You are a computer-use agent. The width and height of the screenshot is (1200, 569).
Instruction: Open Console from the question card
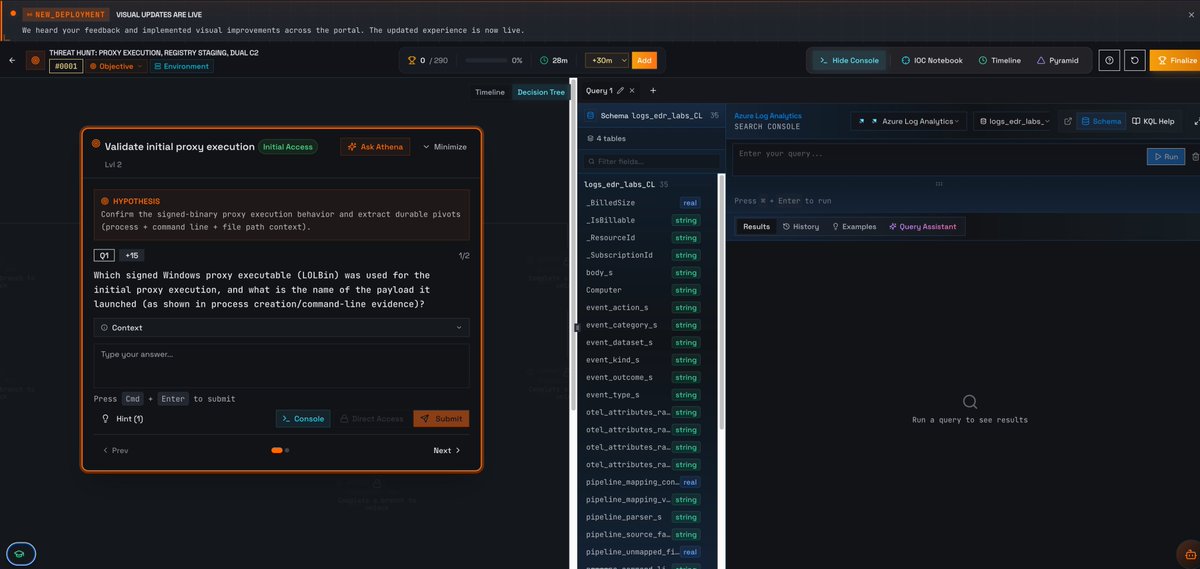(302, 418)
